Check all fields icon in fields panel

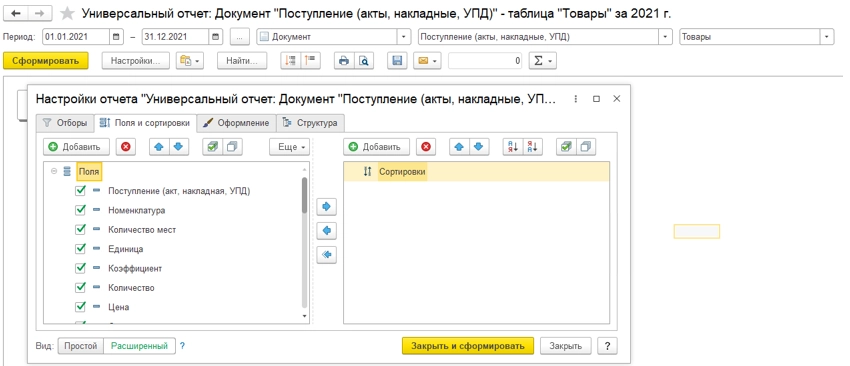pos(212,147)
